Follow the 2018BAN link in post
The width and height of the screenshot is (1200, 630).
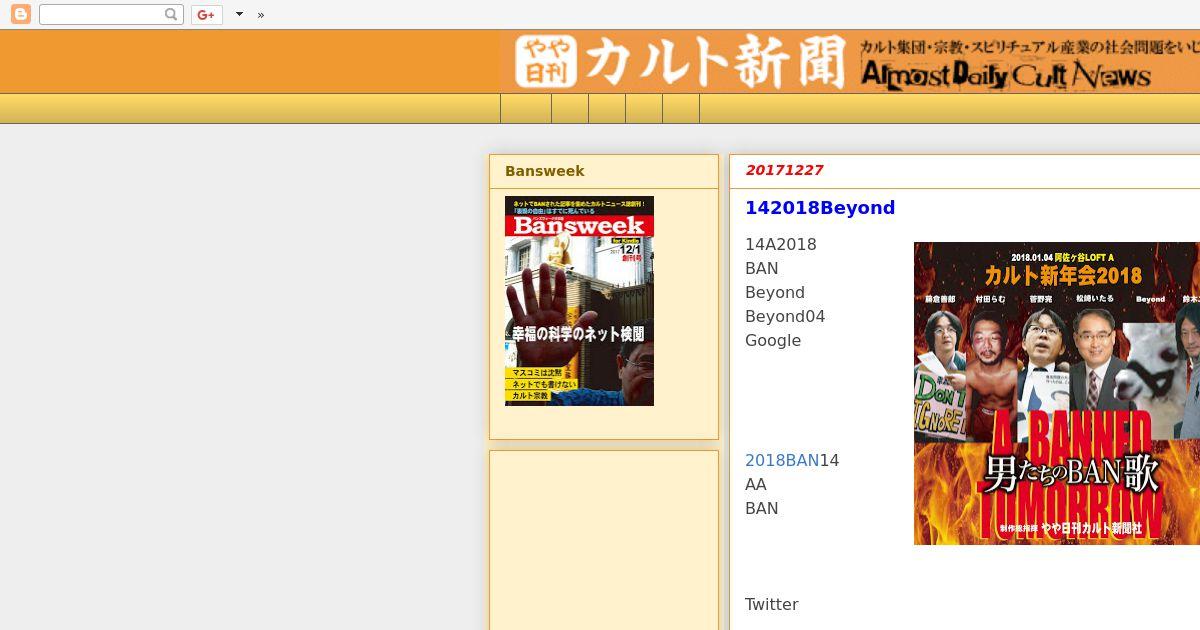click(x=782, y=460)
